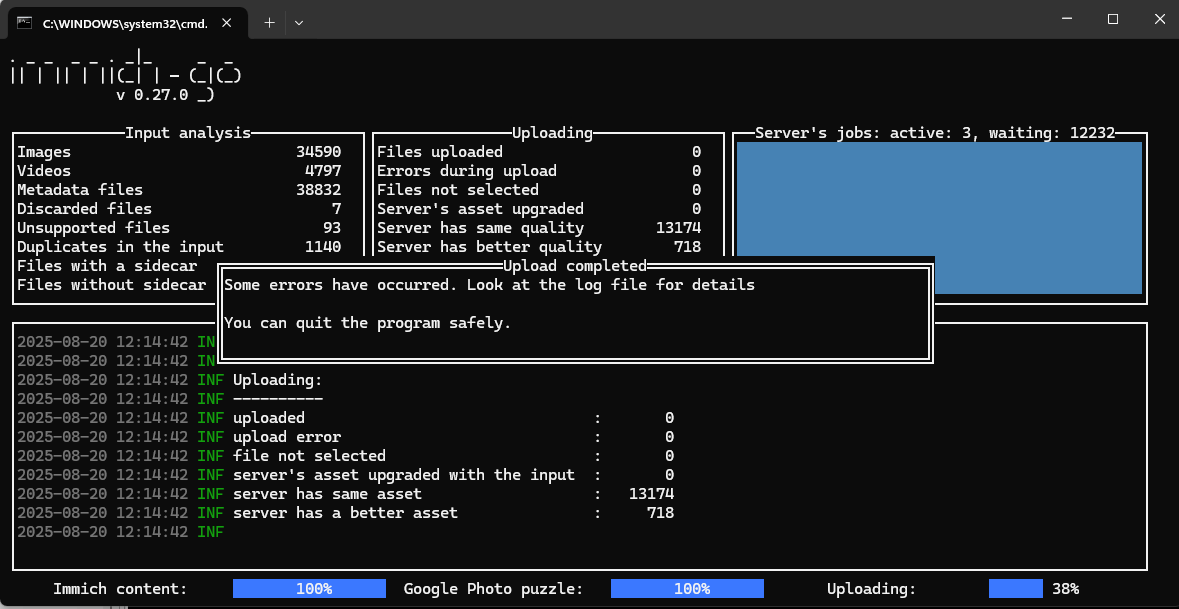Click the "uploaded" log entry text
1179x609 pixels.
[268, 418]
